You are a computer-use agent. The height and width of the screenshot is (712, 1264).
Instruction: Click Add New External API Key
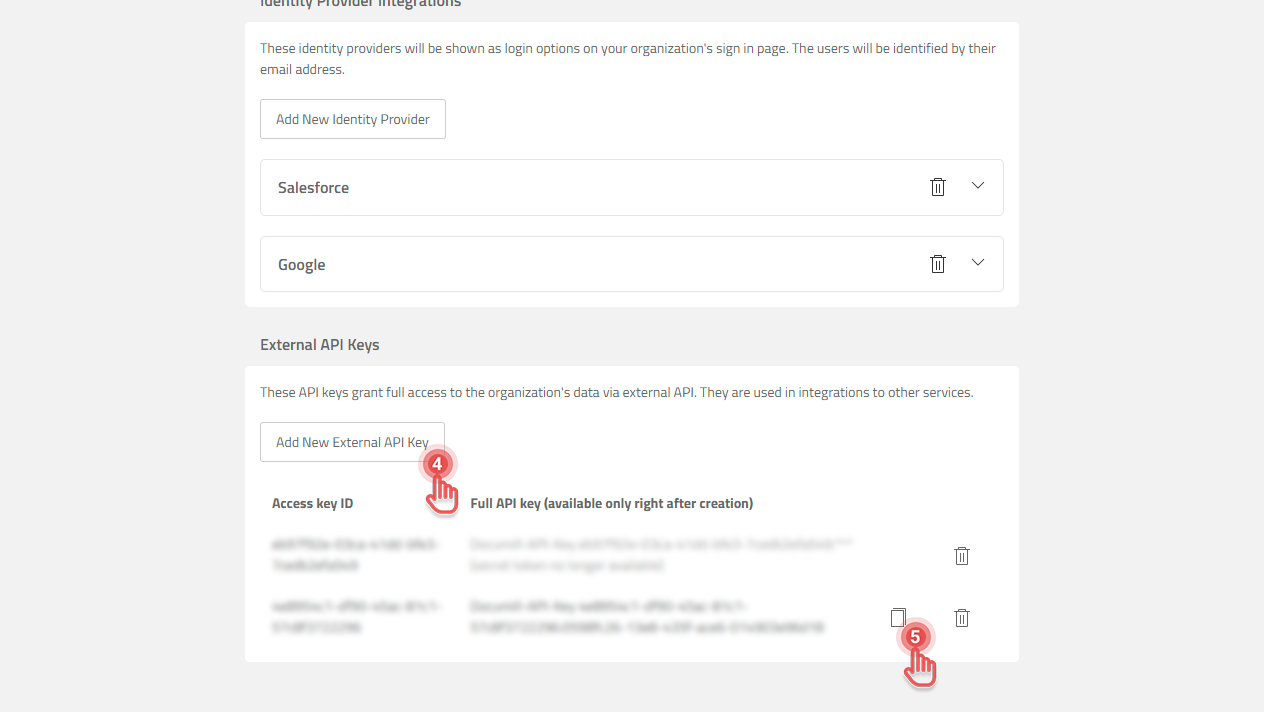[352, 441]
